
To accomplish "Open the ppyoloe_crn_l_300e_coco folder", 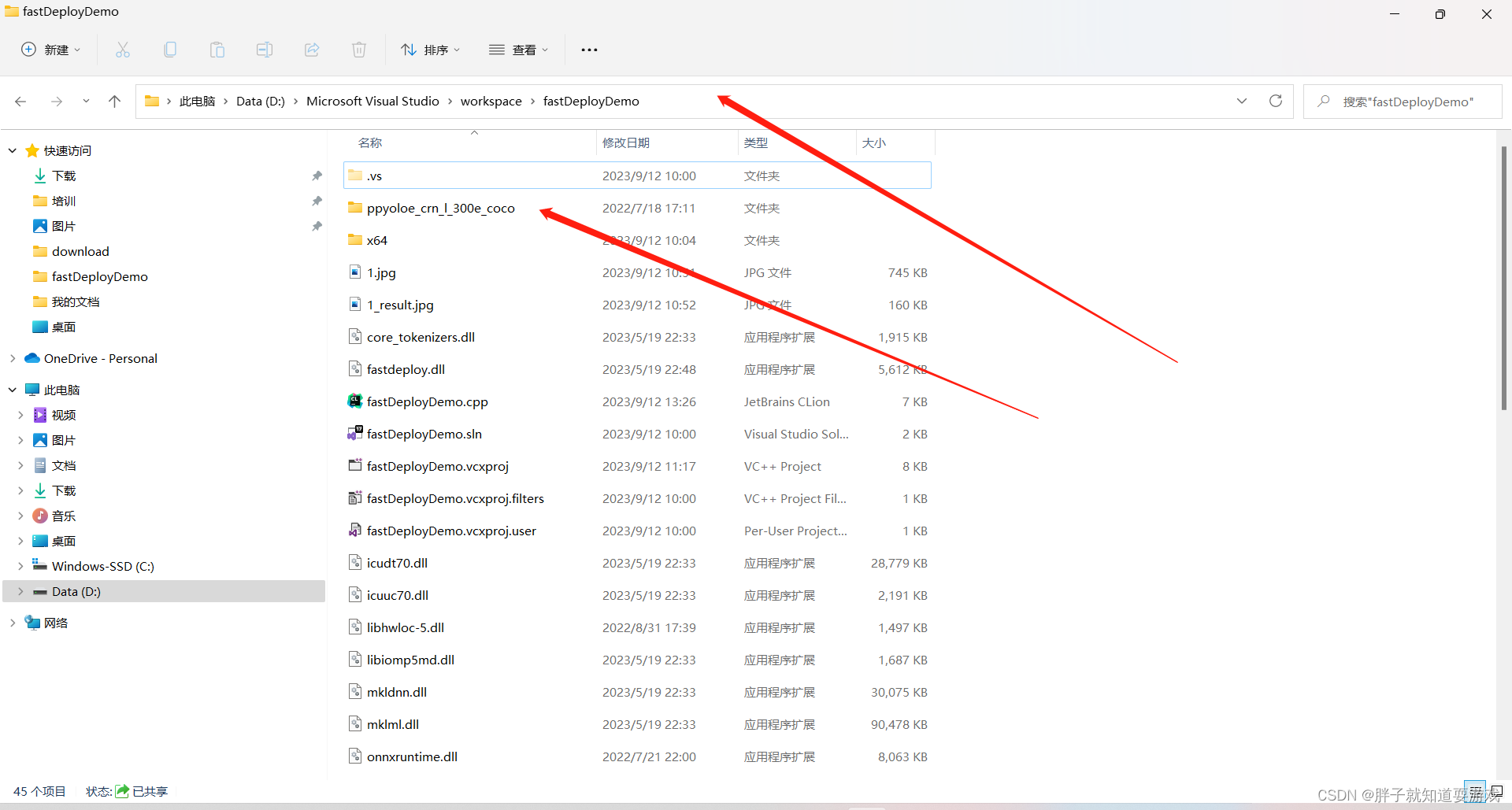I will click(x=440, y=208).
